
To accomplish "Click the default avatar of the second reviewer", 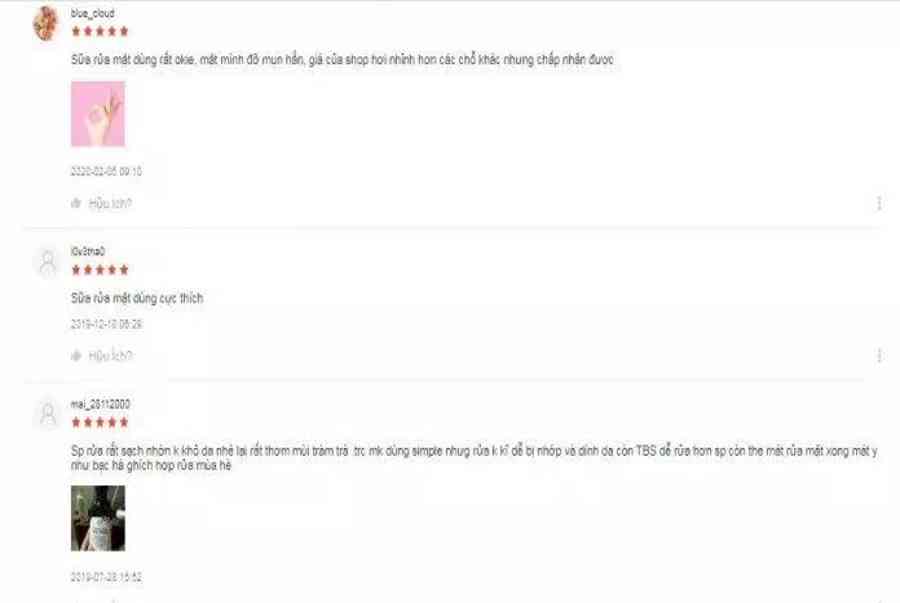I will click(x=48, y=263).
